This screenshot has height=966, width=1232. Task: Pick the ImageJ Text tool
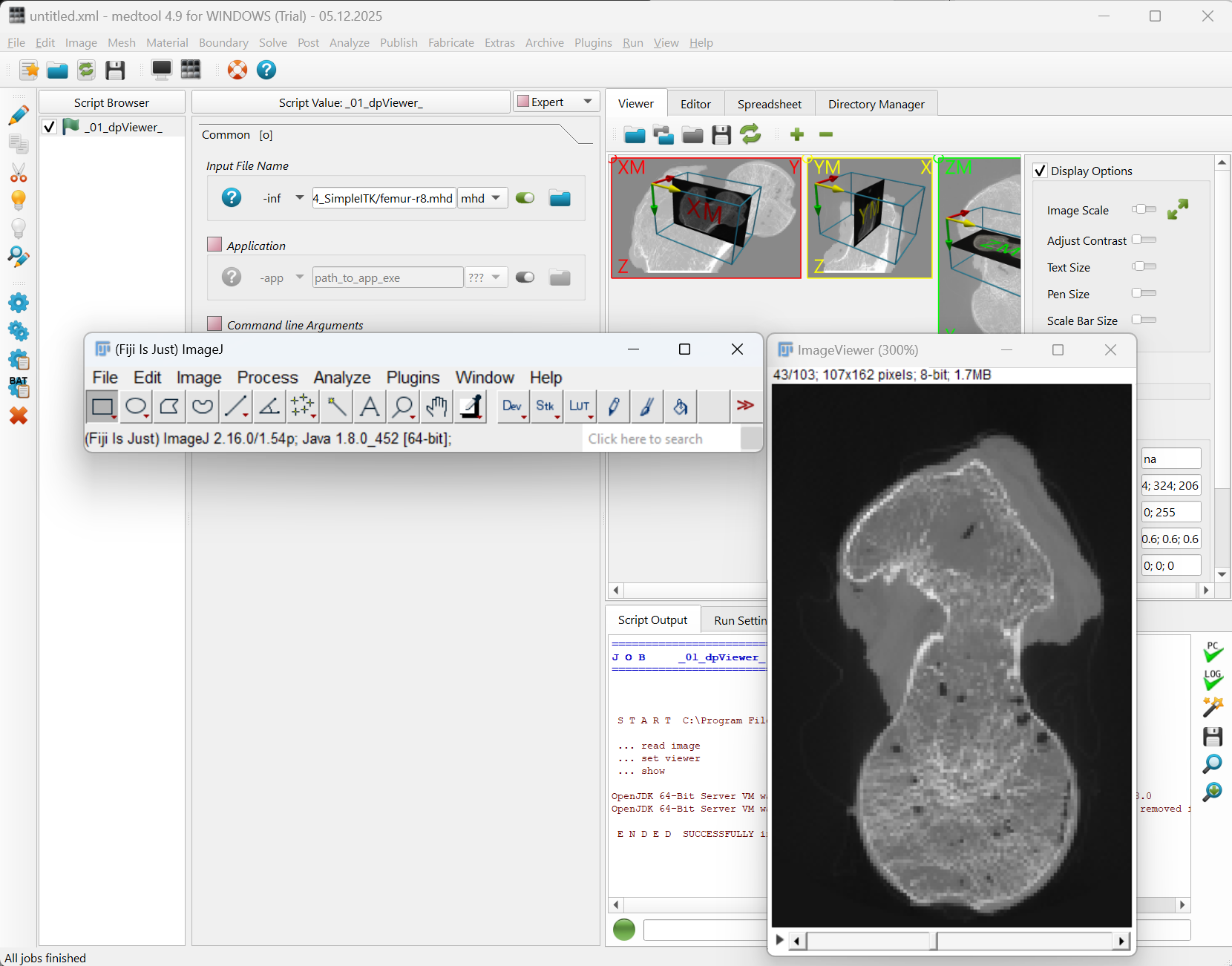tap(370, 407)
